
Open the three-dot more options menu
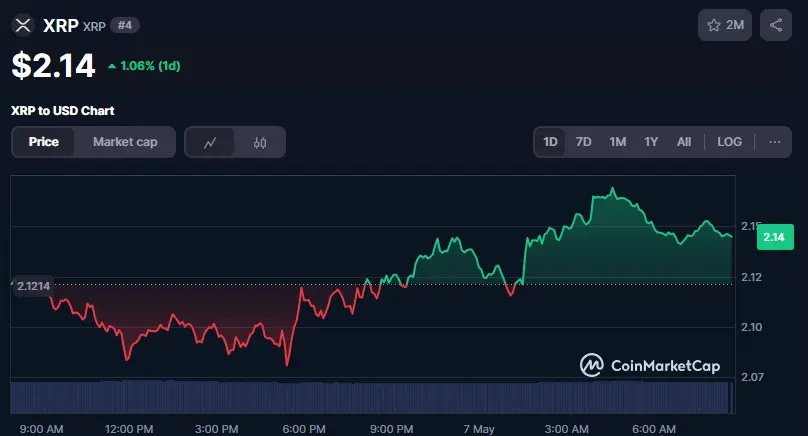(x=775, y=142)
